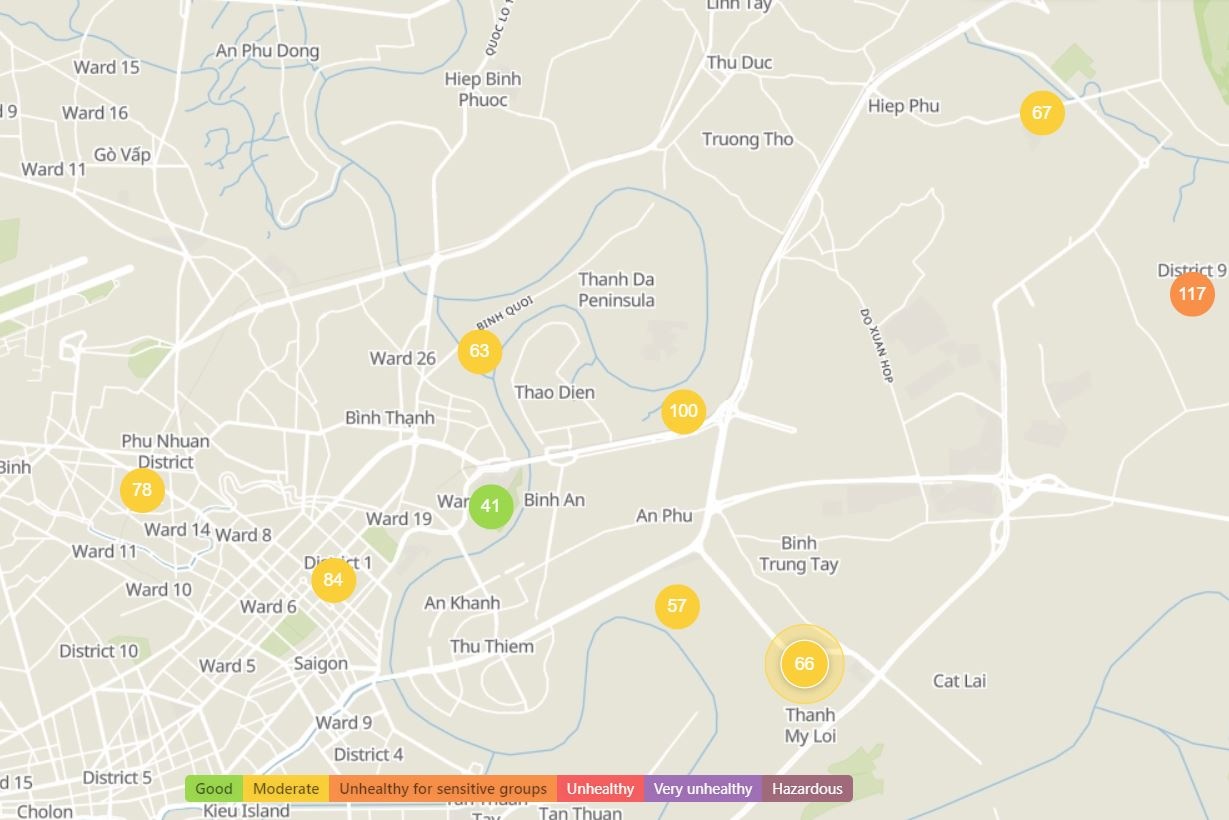Select the Hazardous legend swatch
The width and height of the screenshot is (1229, 820).
pyautogui.click(x=807, y=789)
